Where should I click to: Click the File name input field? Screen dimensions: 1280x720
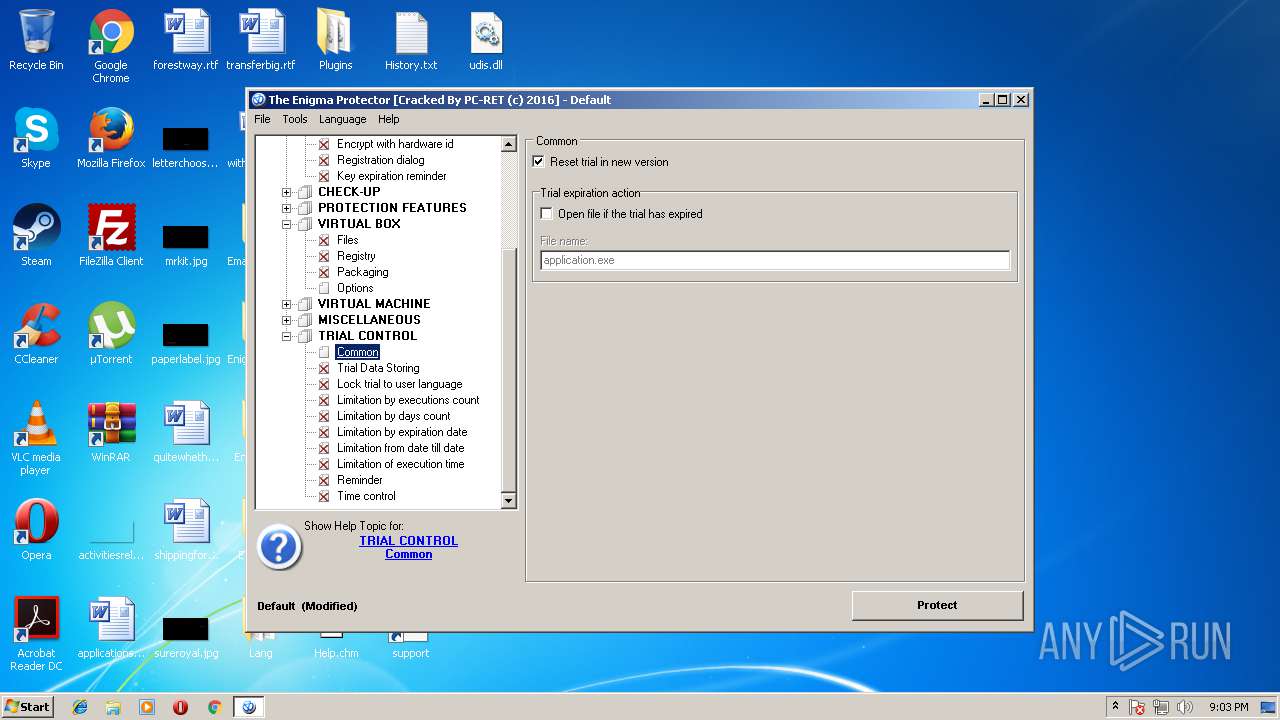coord(775,260)
